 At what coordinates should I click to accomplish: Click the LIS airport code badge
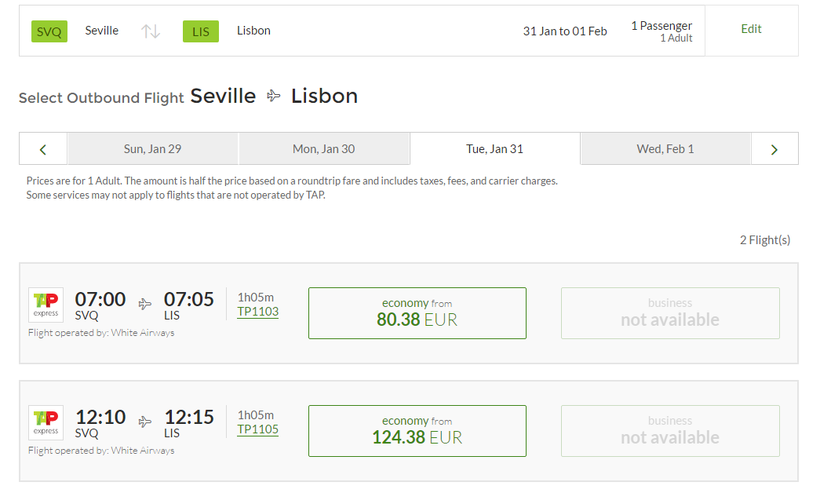point(200,31)
